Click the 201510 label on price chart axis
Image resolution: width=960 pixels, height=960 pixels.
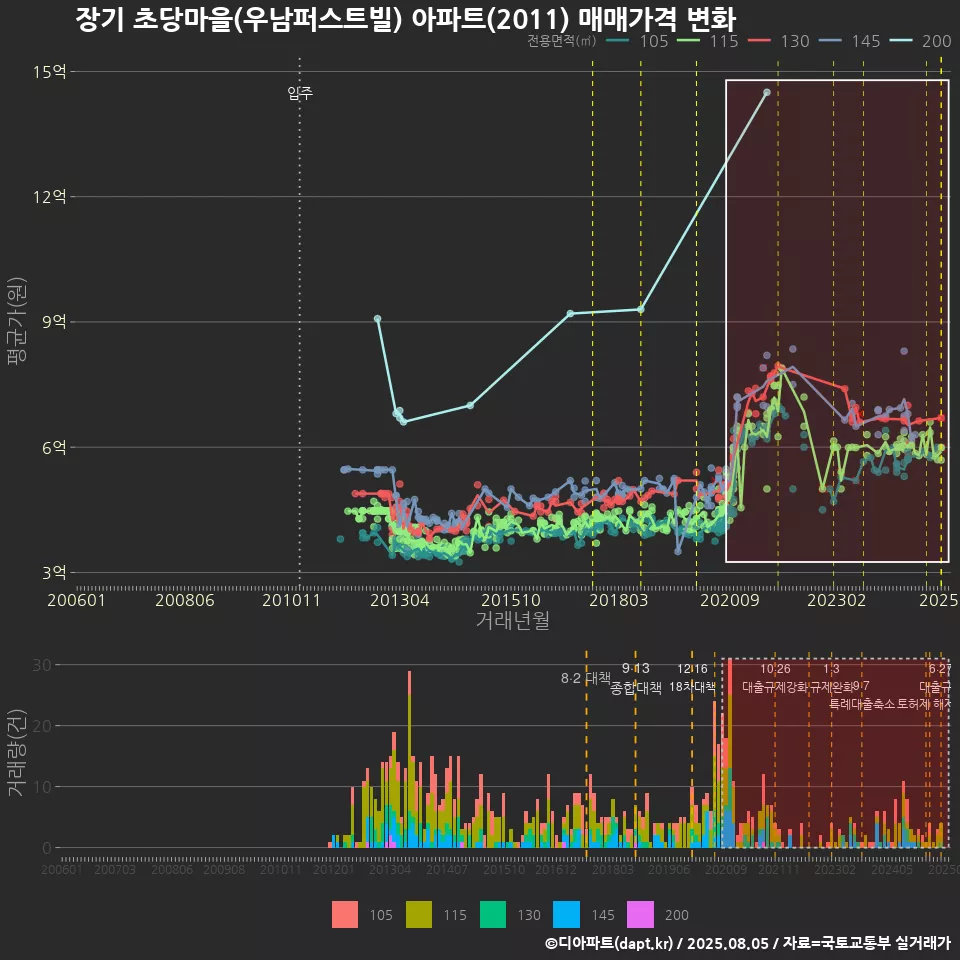tap(511, 600)
